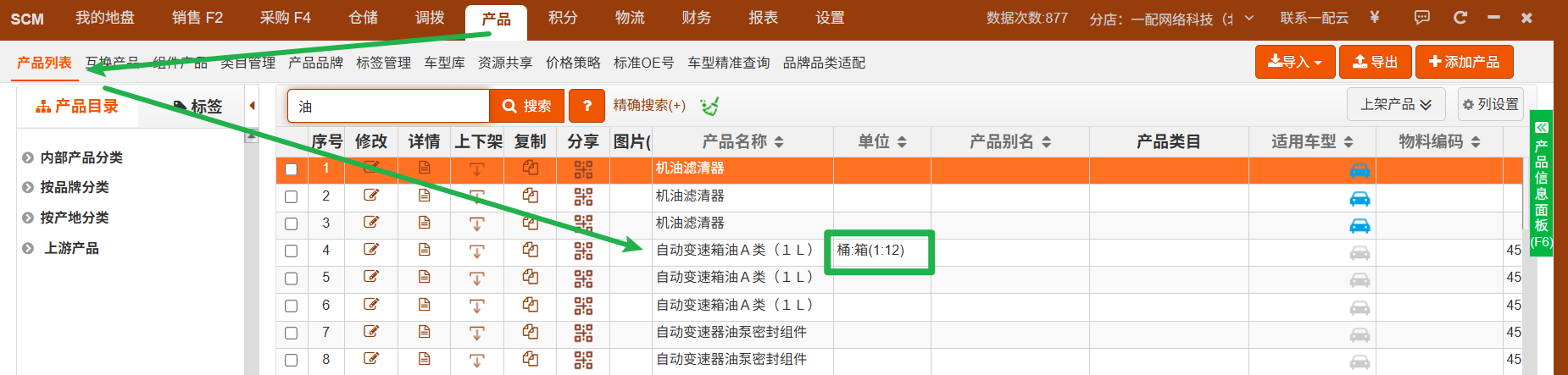
Task: Expand the 内部产品分类 tree node
Action: click(28, 157)
